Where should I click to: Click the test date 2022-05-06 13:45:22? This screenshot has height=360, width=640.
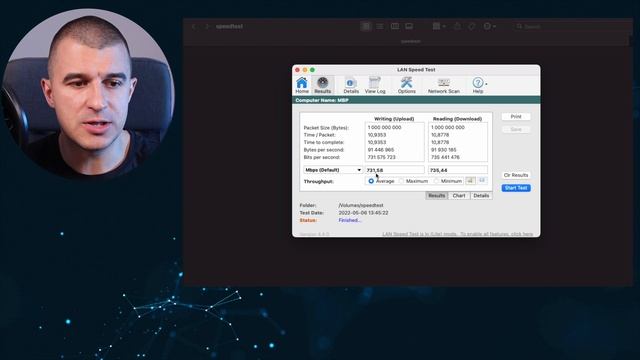click(x=363, y=213)
